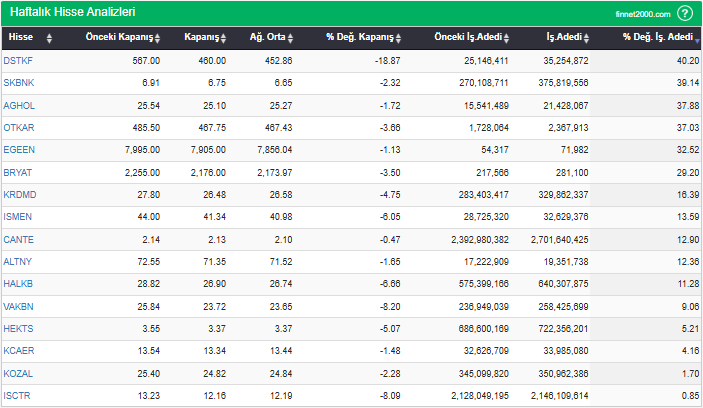The image size is (703, 408).
Task: Sort by % Değ. İş. Adedi arrows
Action: [697, 38]
